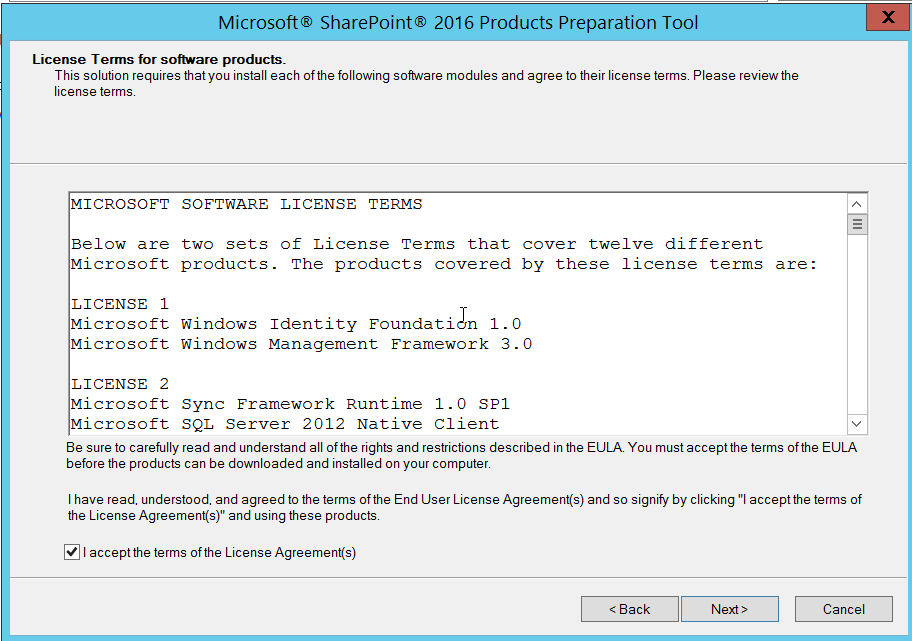Click the scrollbar track below the thumb
Screen dimensions: 912x641
click(856, 323)
